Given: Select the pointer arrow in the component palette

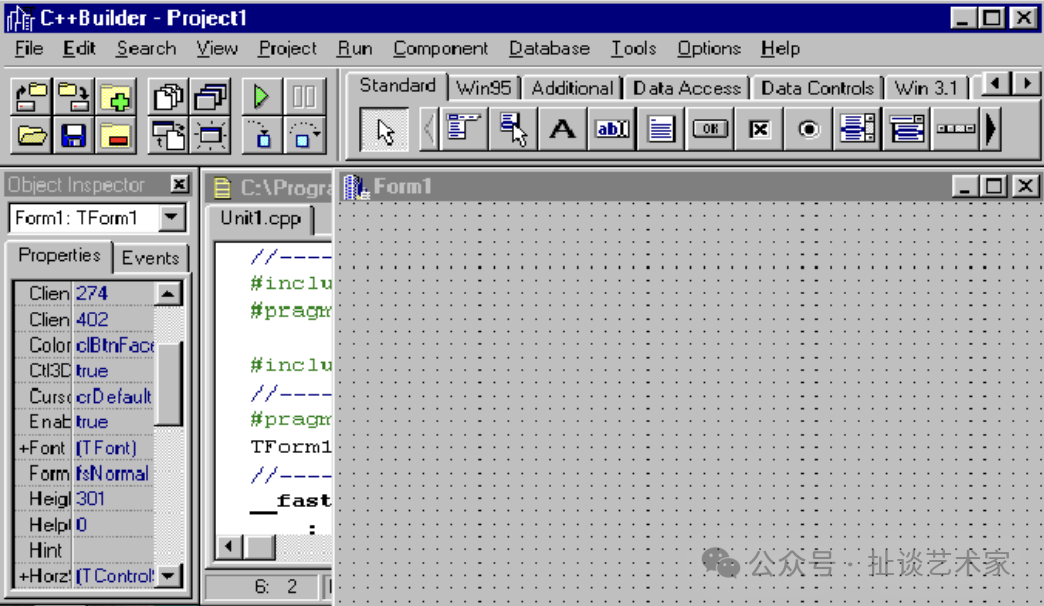Looking at the screenshot, I should click(x=384, y=129).
